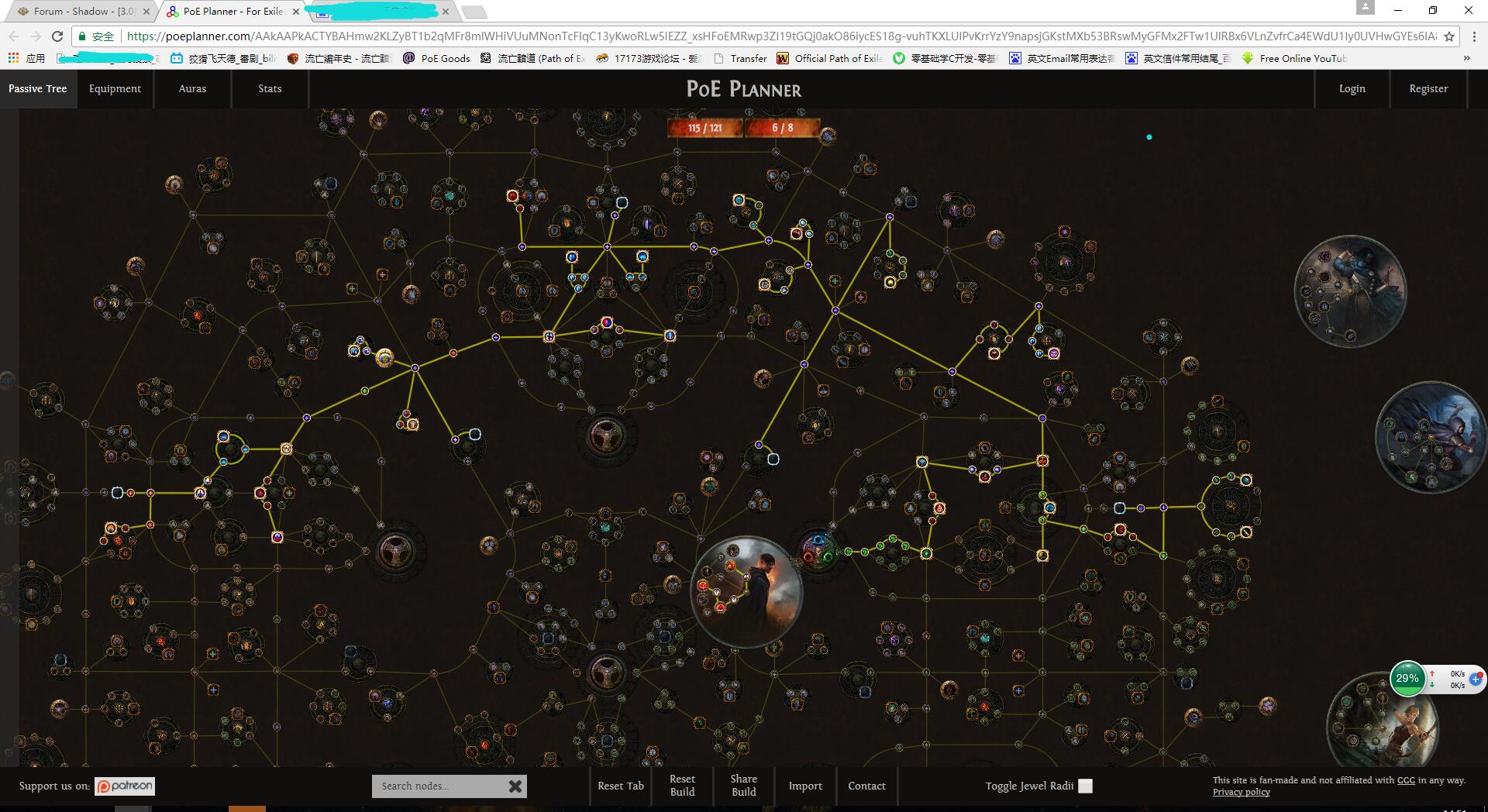This screenshot has height=812, width=1488.
Task: Click the blue plus on network speed widget
Action: [x=1475, y=679]
